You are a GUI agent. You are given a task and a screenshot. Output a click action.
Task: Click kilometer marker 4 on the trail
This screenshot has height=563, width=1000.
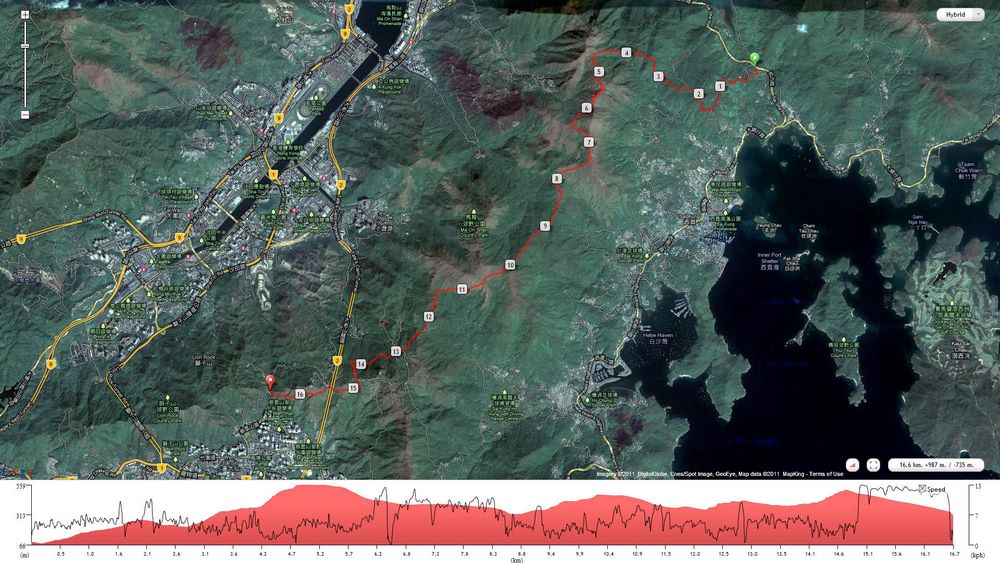click(x=626, y=52)
